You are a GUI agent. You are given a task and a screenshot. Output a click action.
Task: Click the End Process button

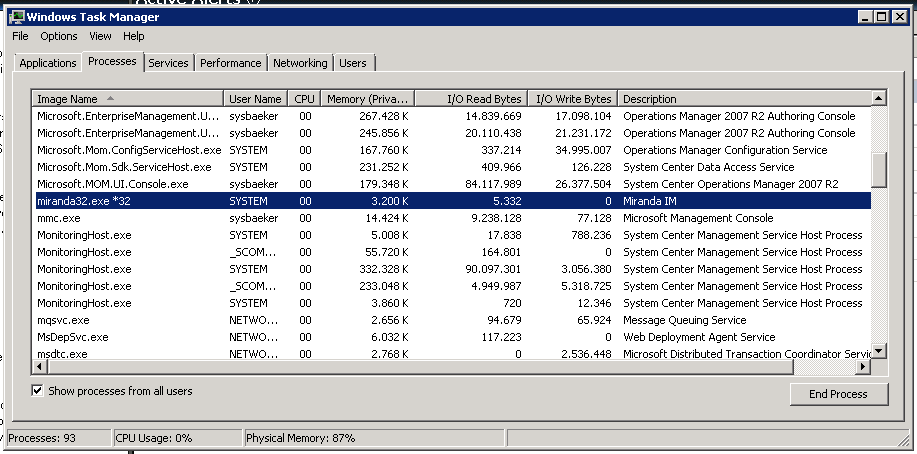pyautogui.click(x=839, y=394)
